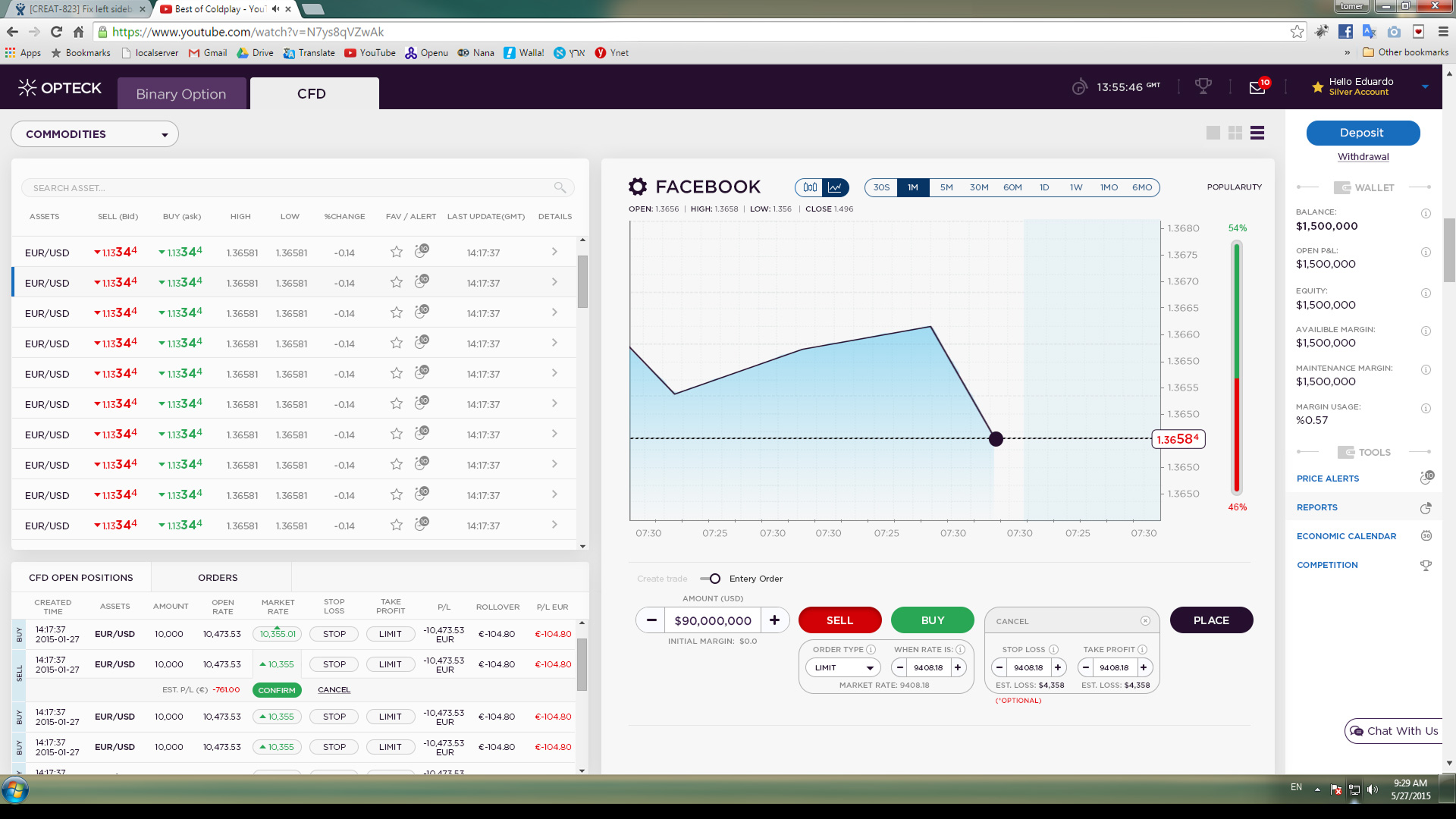Show info for Available Margin
The image size is (1456, 819).
click(x=1426, y=331)
